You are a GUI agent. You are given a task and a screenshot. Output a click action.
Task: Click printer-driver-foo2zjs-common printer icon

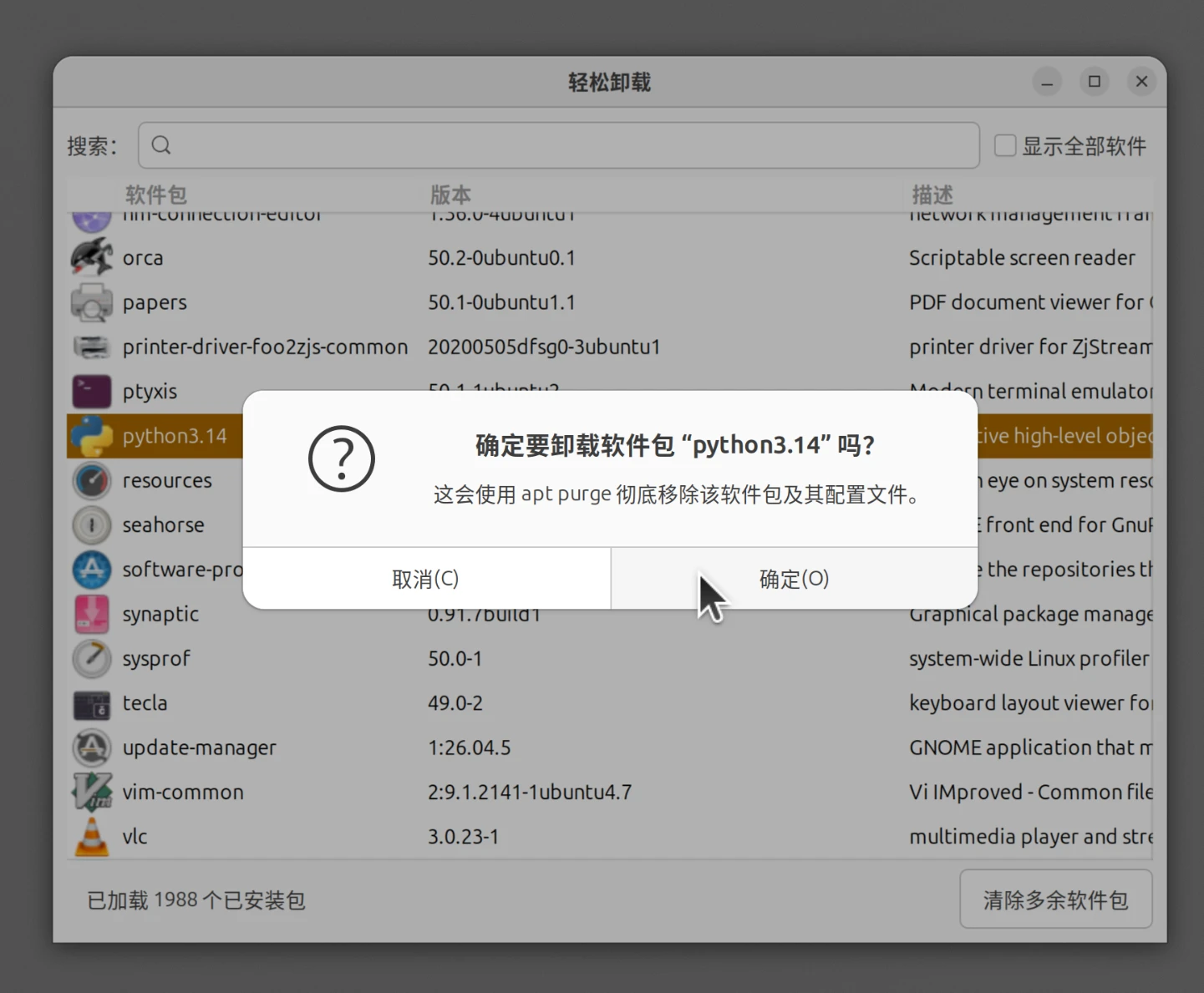click(x=92, y=347)
